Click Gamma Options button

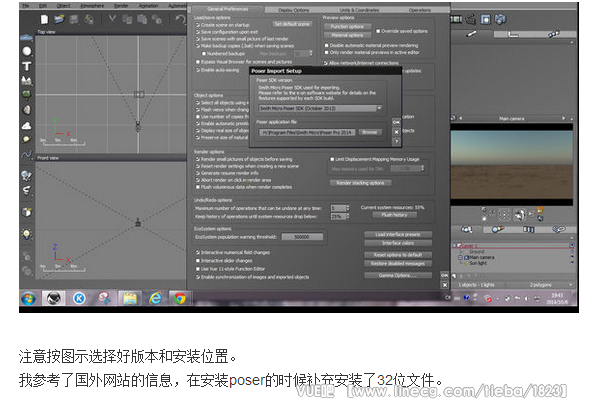point(398,276)
